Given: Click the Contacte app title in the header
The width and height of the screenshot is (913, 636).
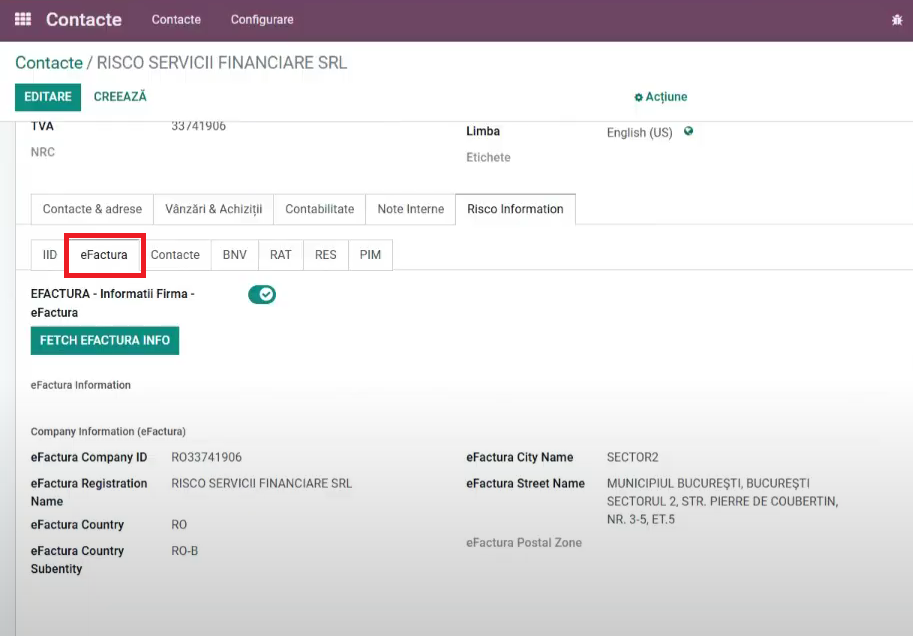Looking at the screenshot, I should (x=84, y=20).
